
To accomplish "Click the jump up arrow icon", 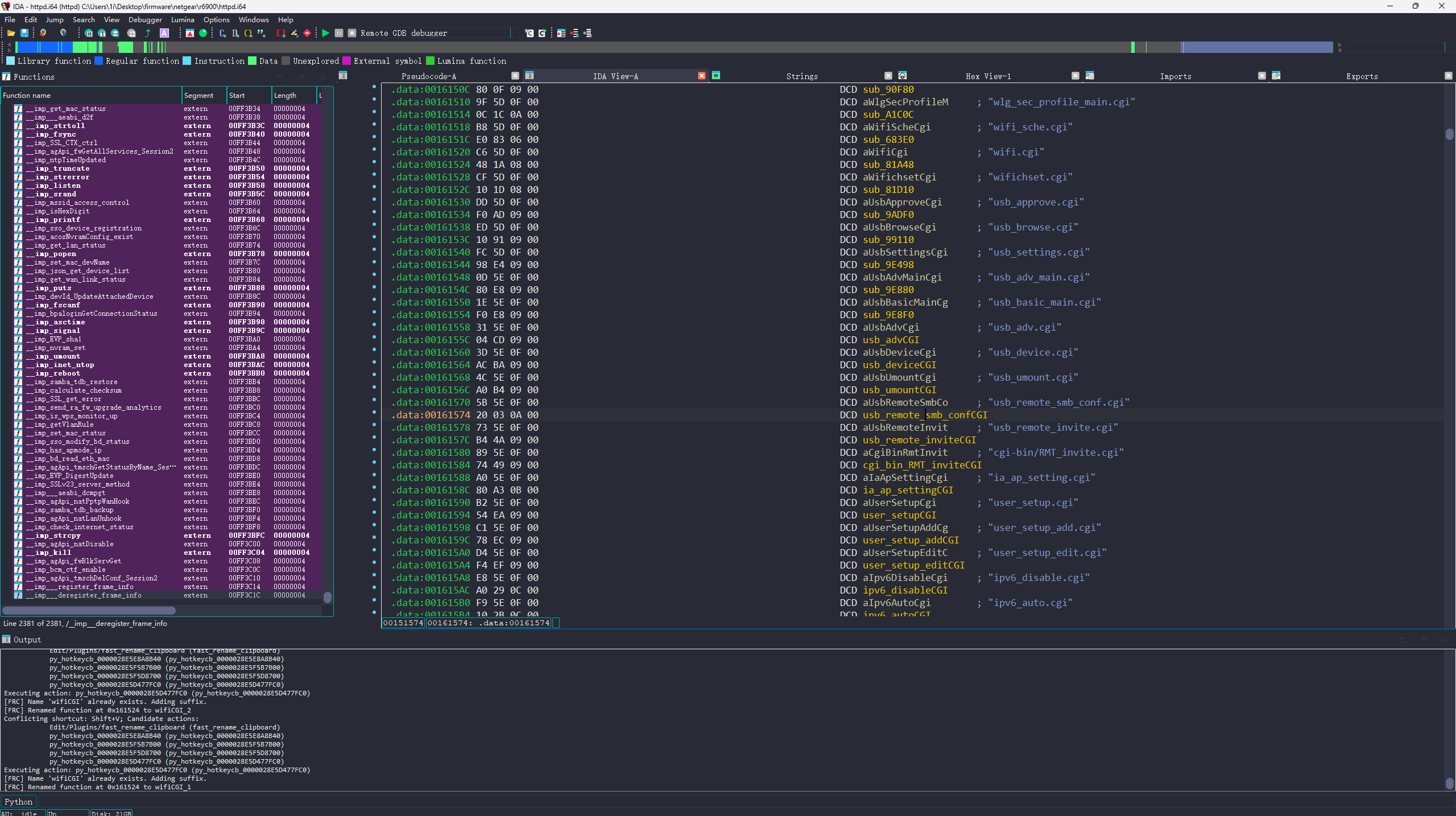I will coord(148,33).
